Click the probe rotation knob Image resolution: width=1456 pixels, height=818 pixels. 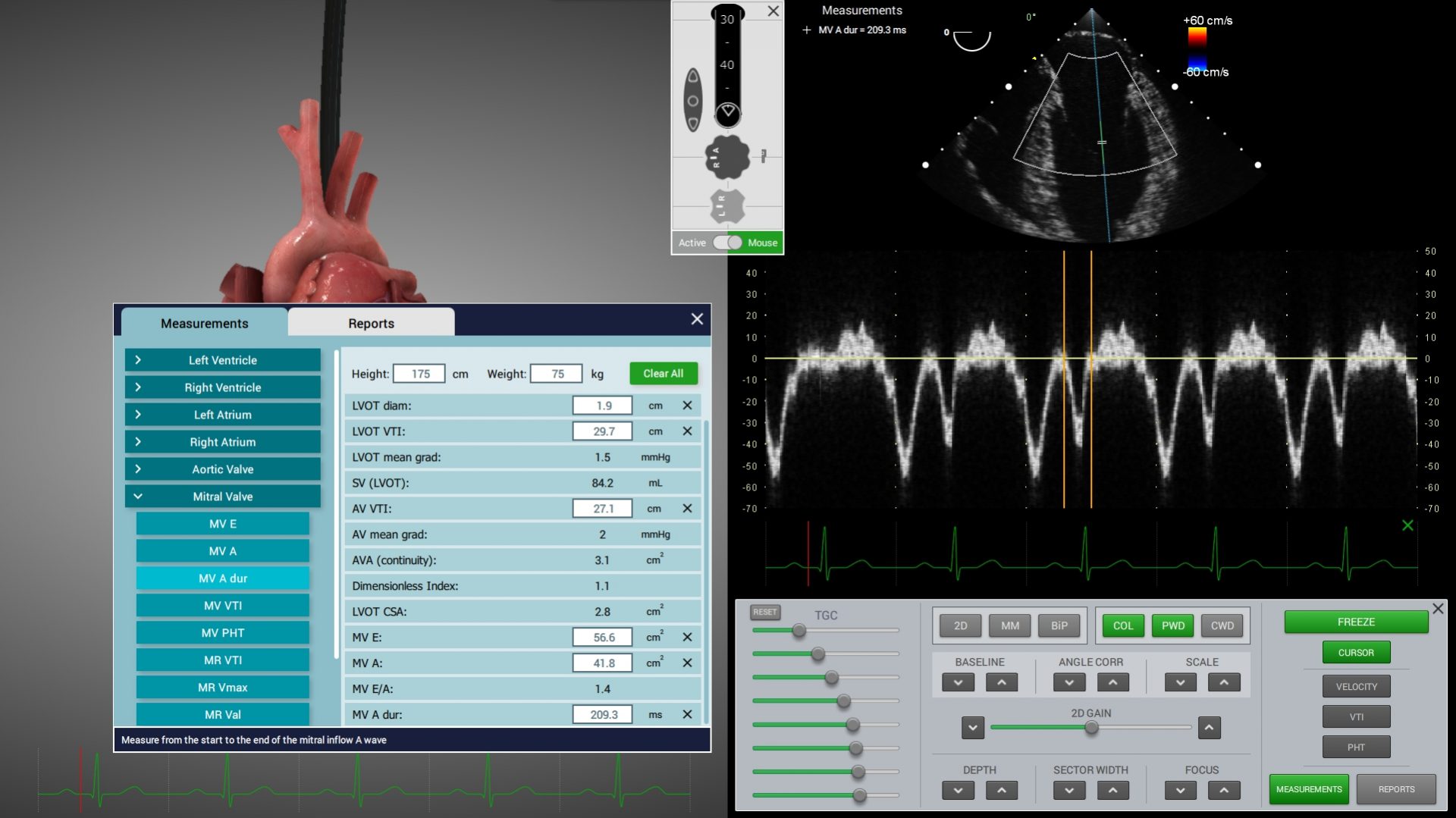click(727, 157)
